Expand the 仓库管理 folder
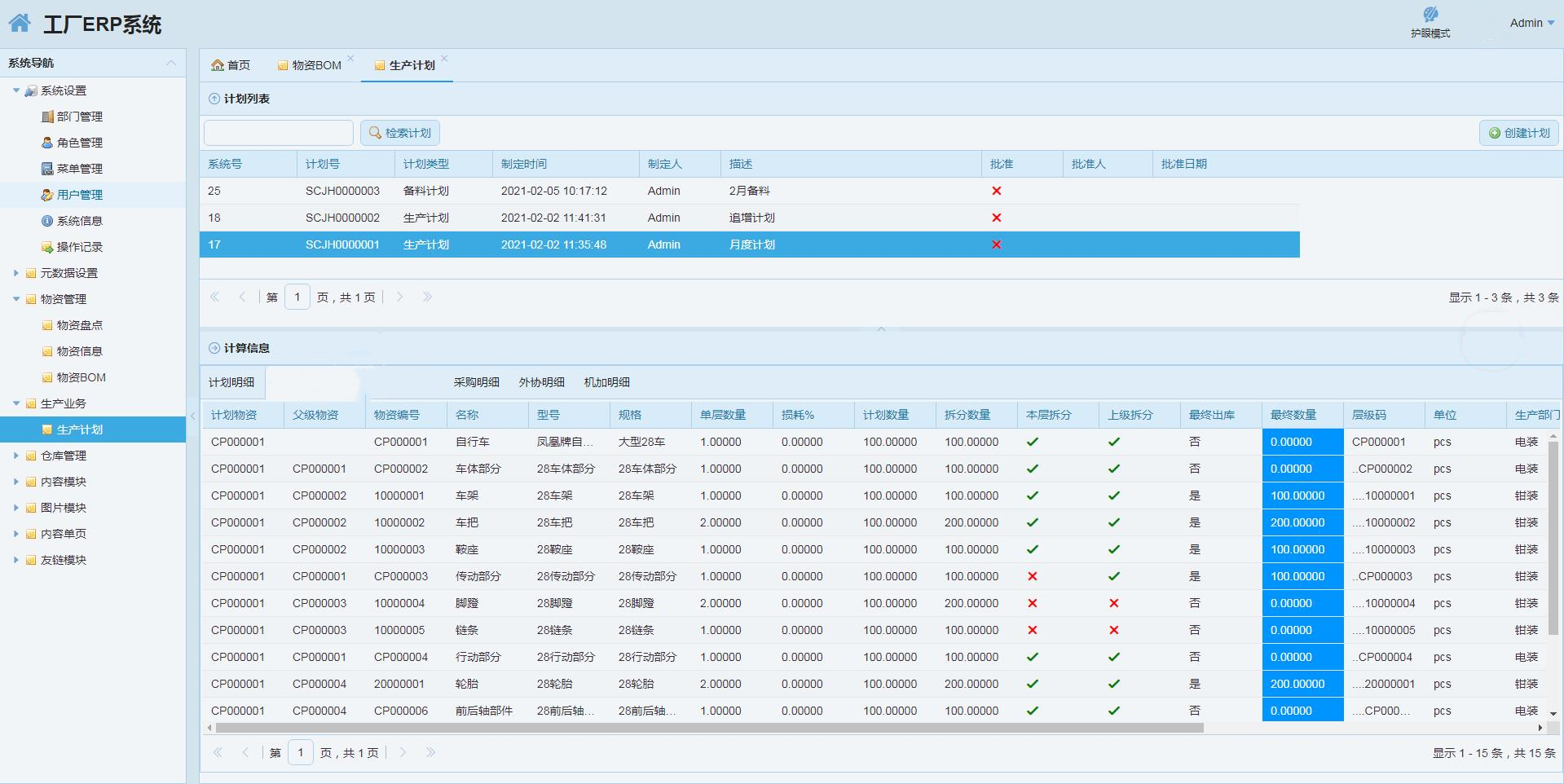The width and height of the screenshot is (1564, 784). (16, 456)
